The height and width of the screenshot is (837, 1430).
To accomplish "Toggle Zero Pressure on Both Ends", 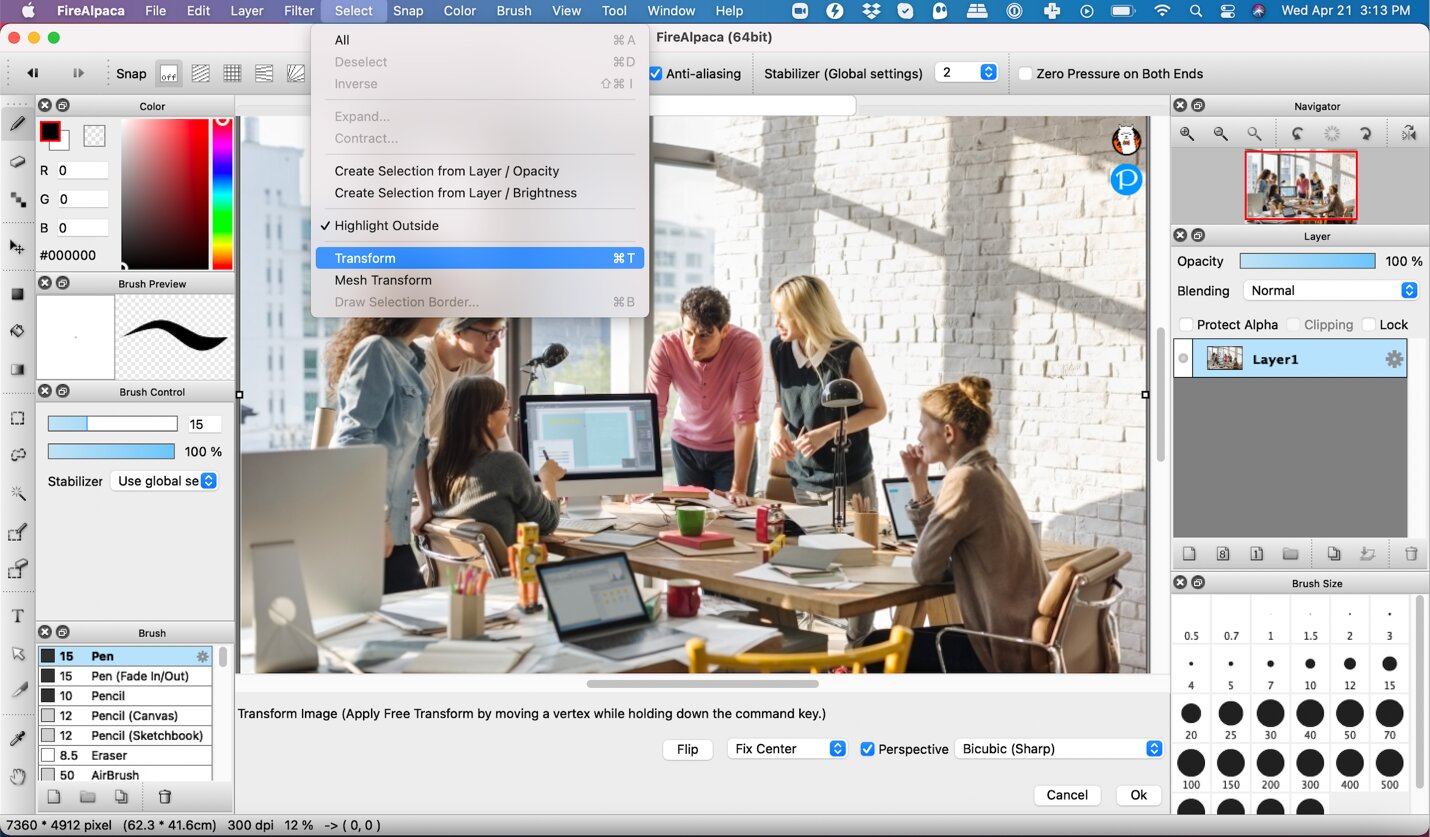I will (1025, 74).
